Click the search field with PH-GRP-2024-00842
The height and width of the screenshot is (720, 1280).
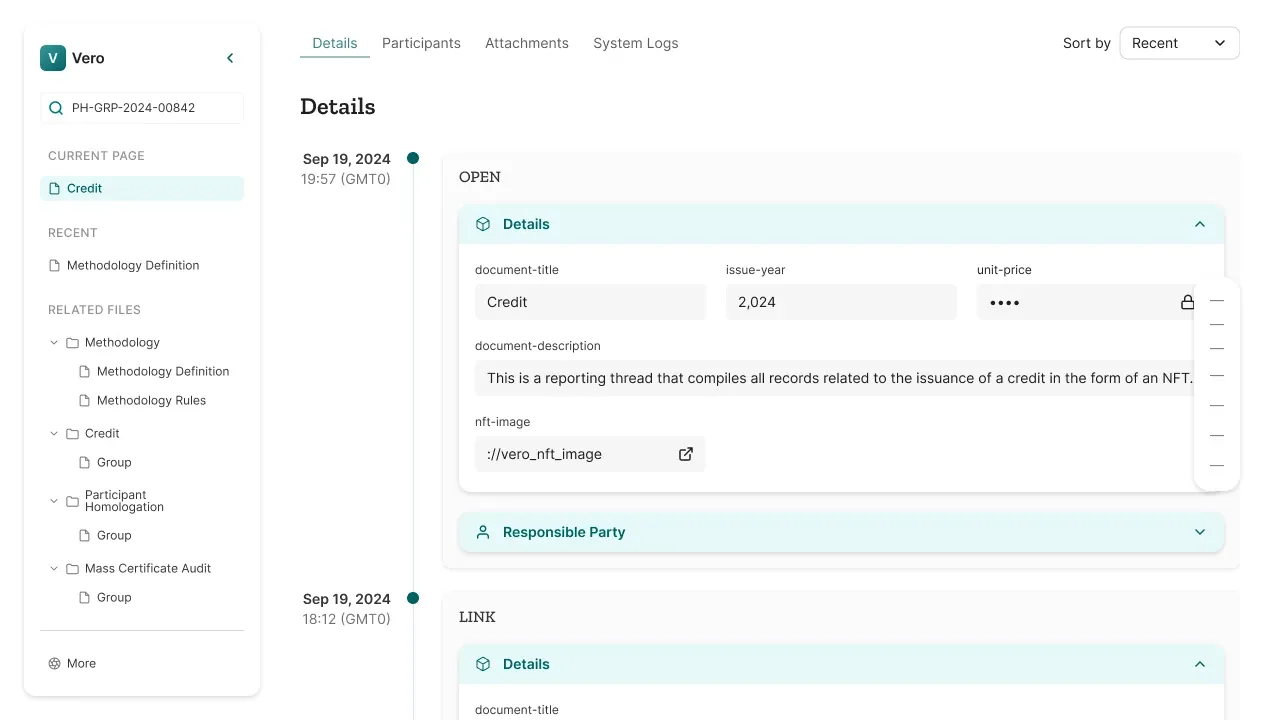click(x=142, y=108)
